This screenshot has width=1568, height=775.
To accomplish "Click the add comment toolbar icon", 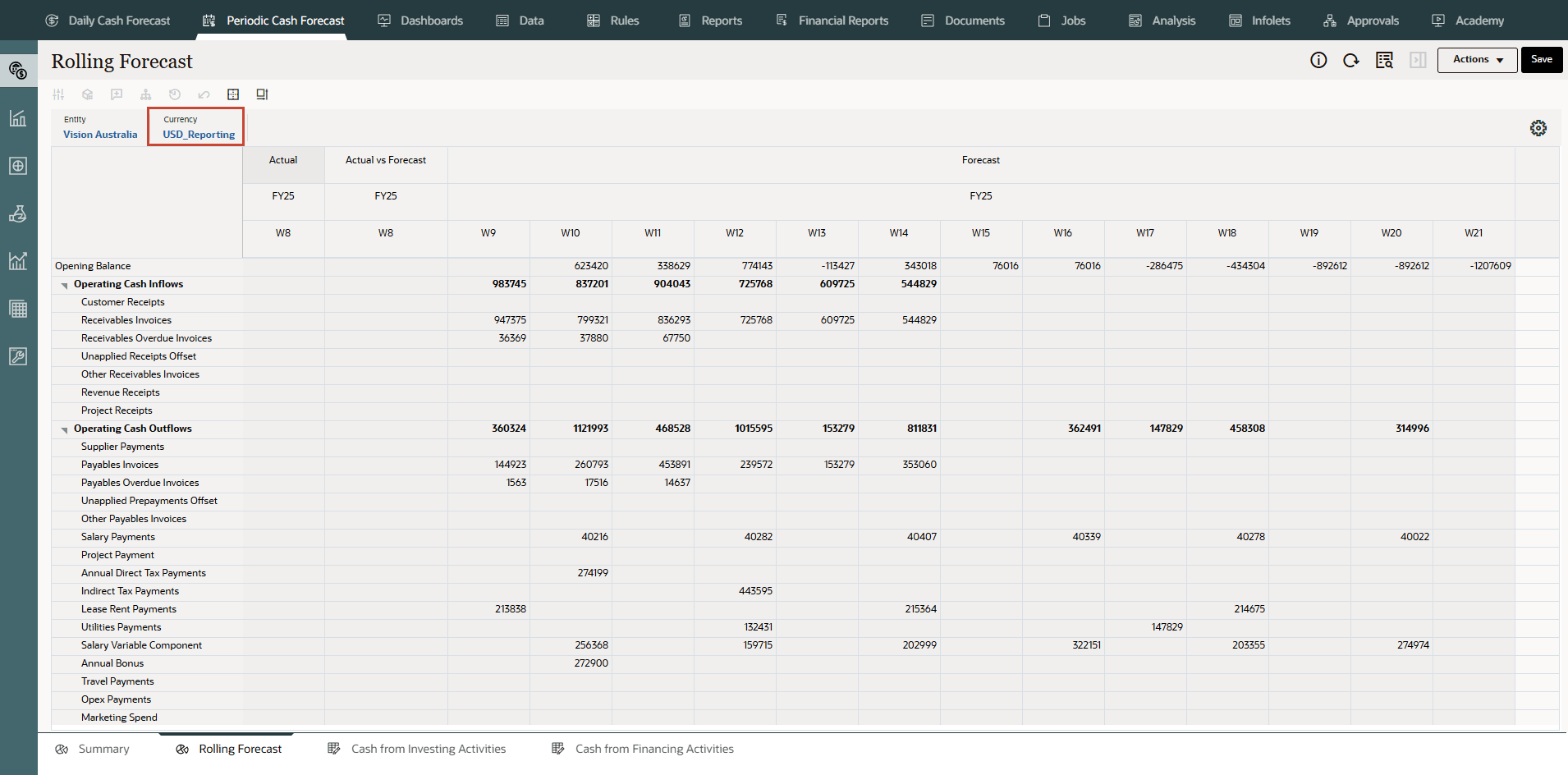I will 117,94.
